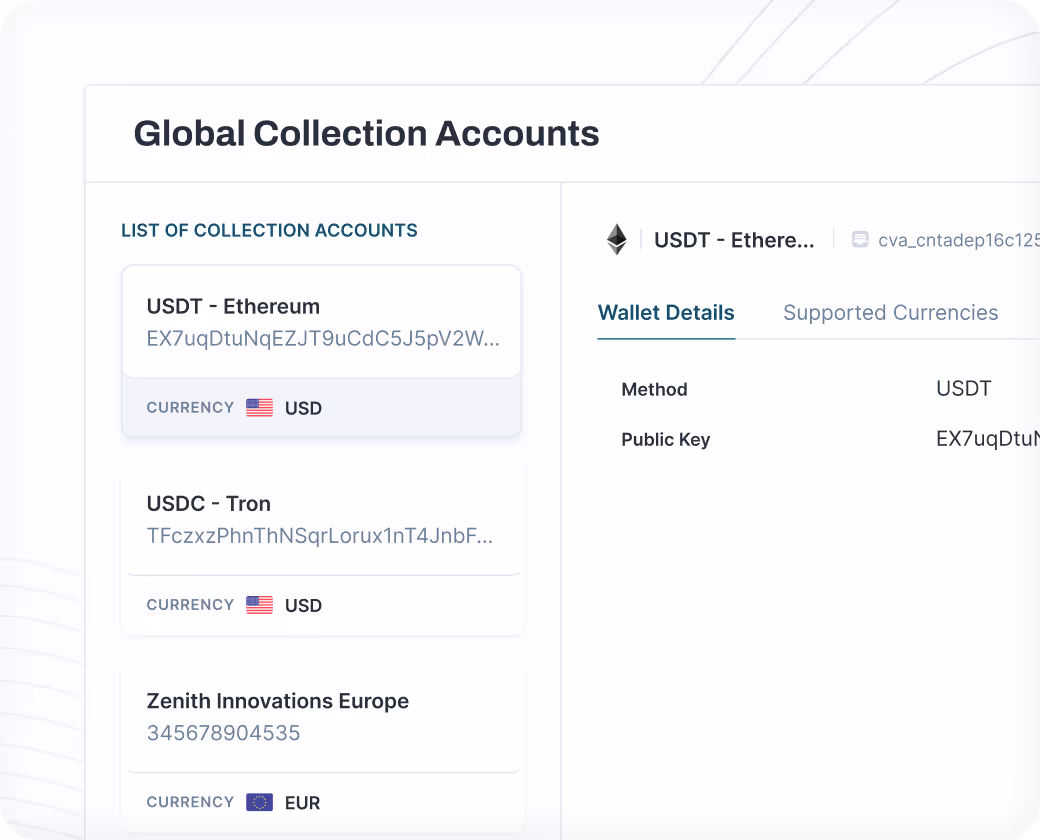Open the Supported Currencies tab
Screen dimensions: 1040x840
(x=890, y=313)
